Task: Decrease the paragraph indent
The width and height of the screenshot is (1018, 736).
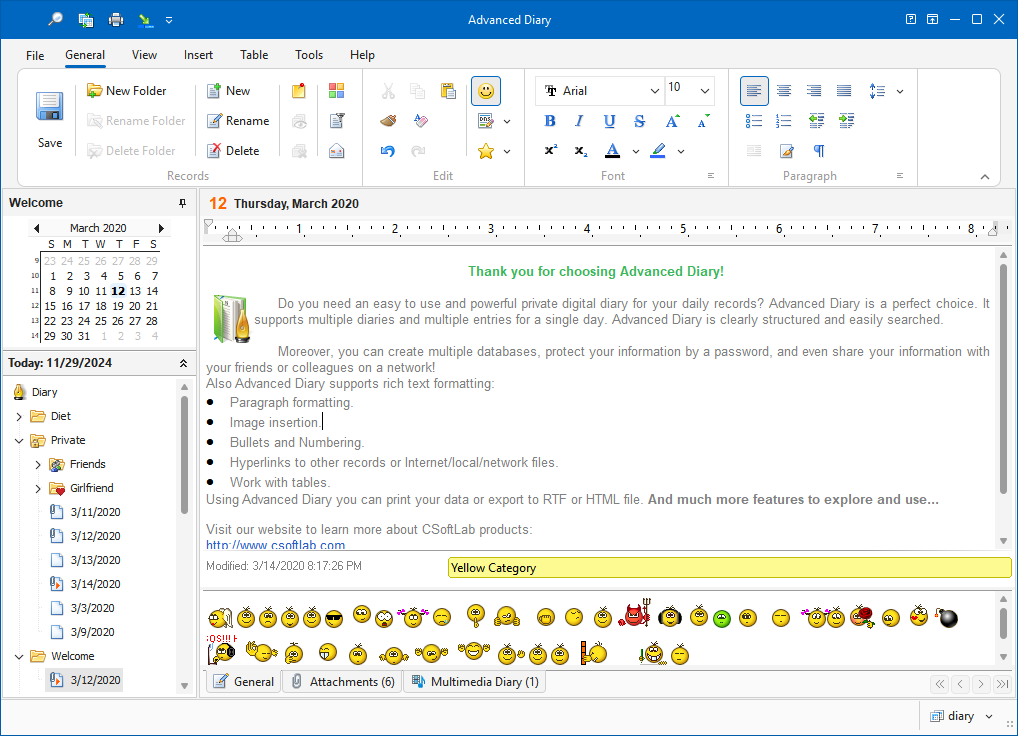Action: click(816, 121)
